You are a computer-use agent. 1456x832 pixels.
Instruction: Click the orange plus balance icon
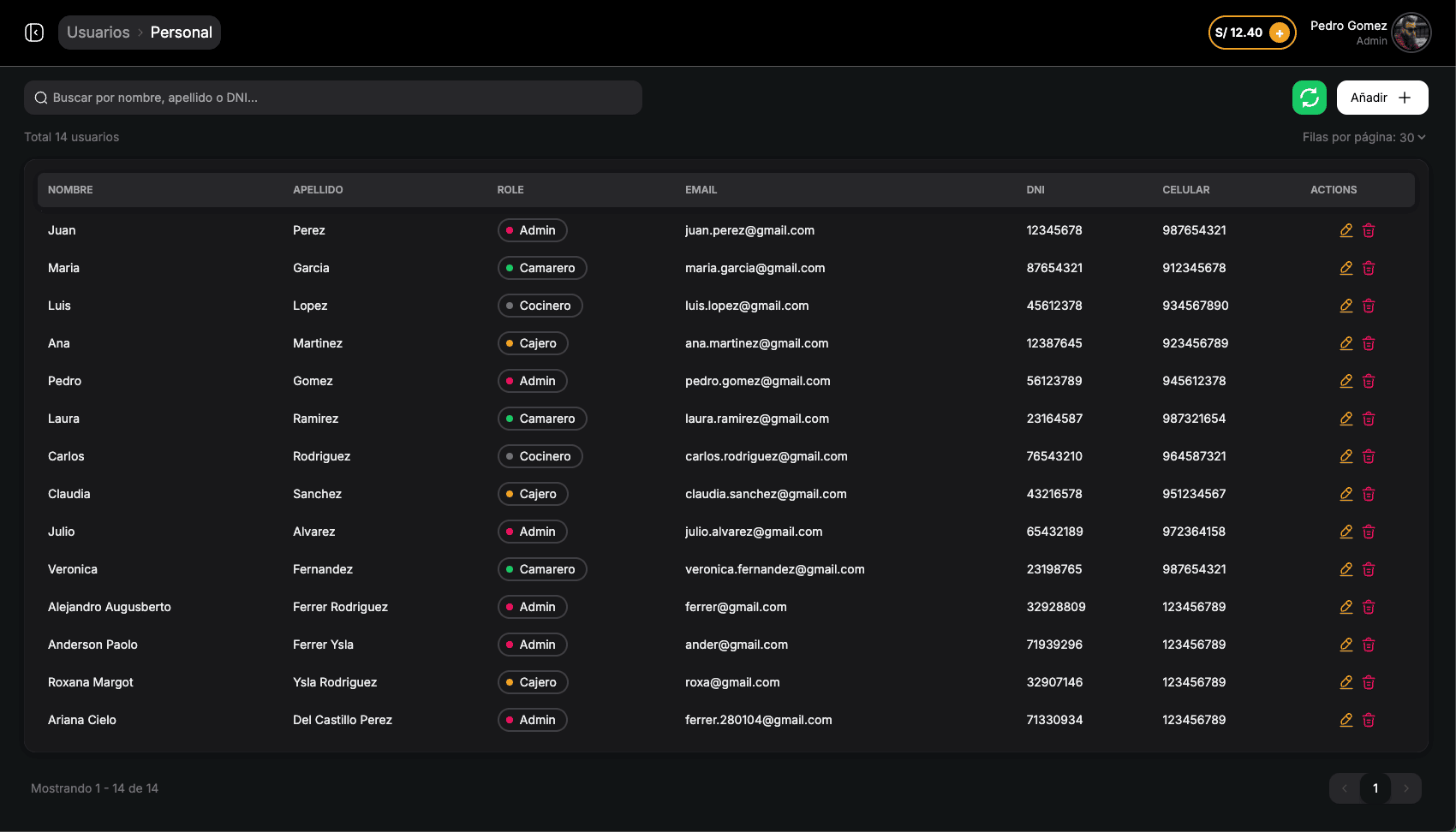click(1279, 33)
